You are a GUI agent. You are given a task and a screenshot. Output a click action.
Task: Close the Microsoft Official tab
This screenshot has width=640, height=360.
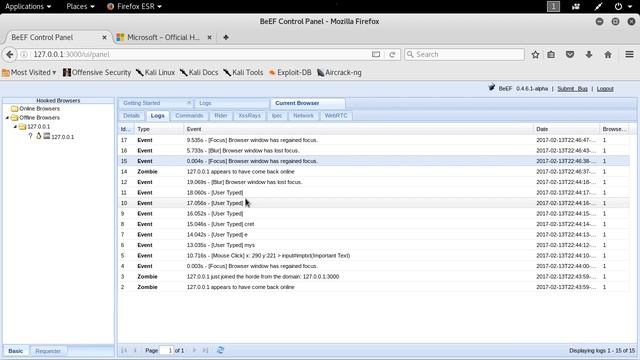(209, 37)
